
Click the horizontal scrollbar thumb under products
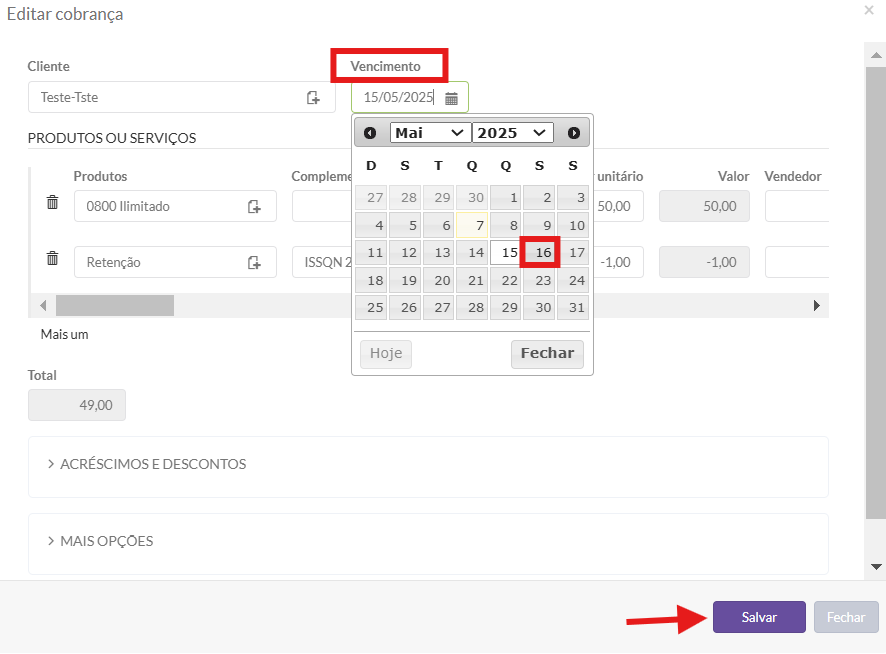[115, 306]
